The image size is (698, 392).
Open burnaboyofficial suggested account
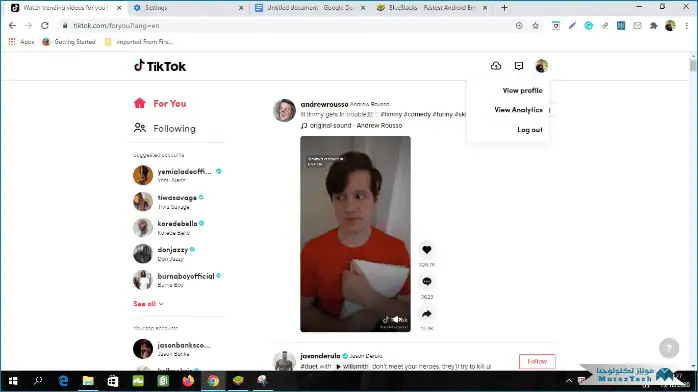click(177, 280)
